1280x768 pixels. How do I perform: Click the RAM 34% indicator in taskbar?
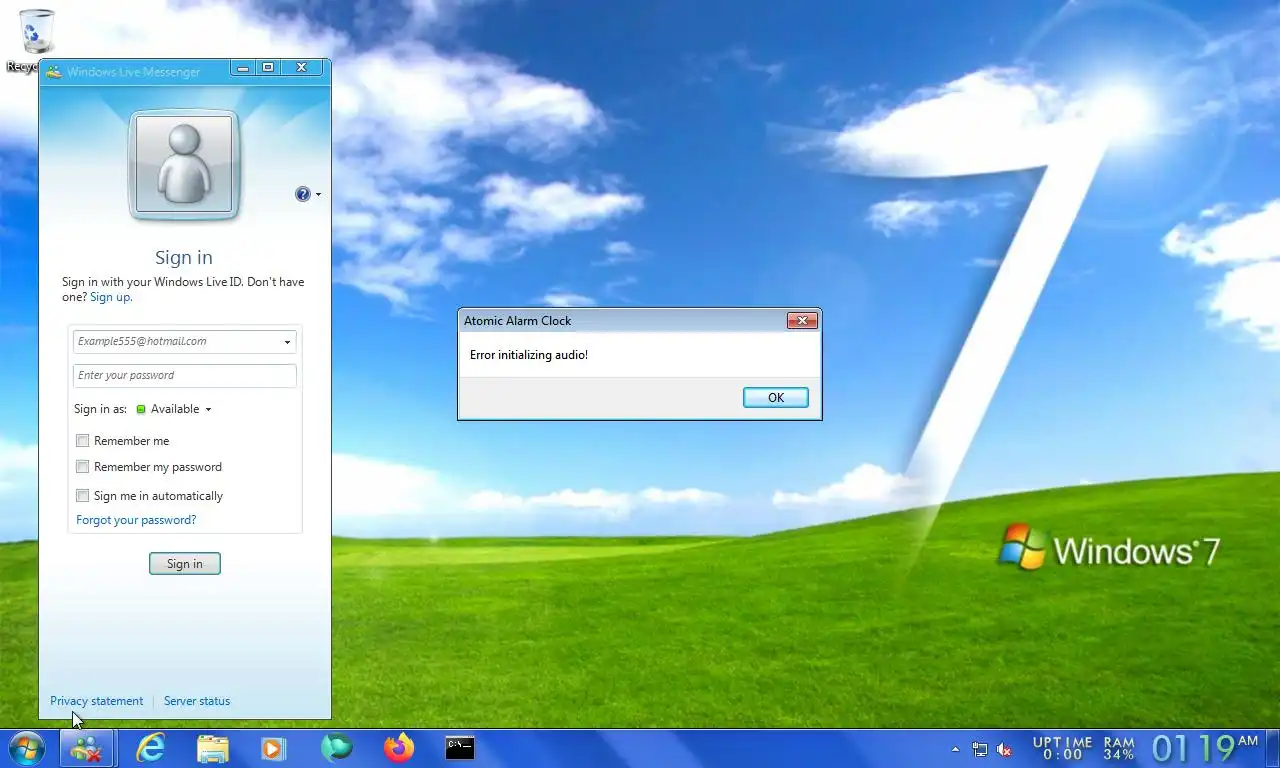1119,748
